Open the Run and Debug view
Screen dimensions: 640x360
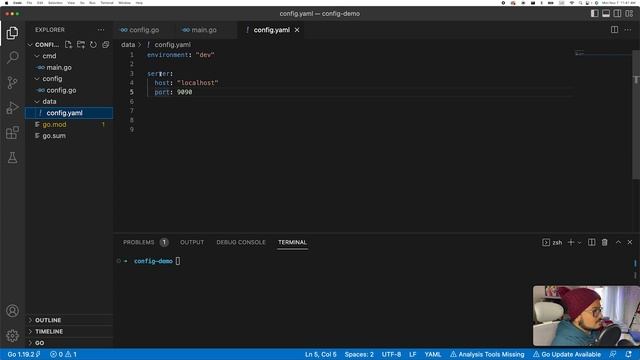pos(12,108)
